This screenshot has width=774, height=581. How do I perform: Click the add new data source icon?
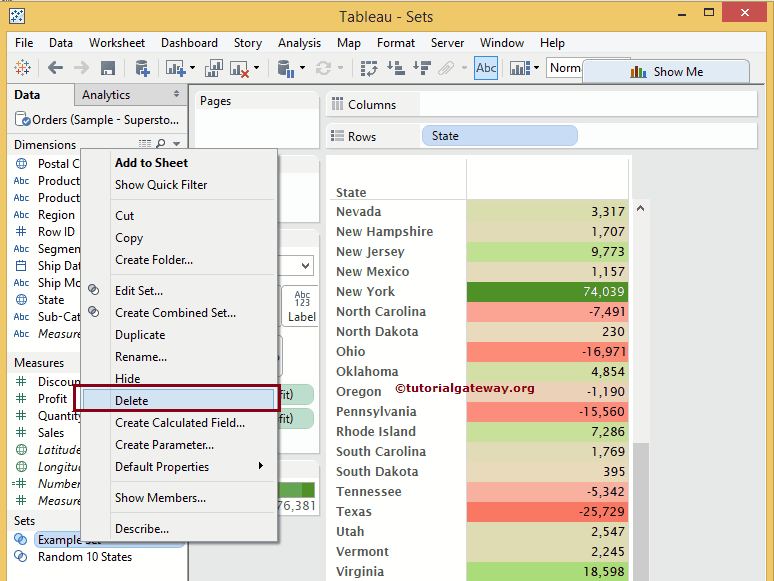click(142, 68)
